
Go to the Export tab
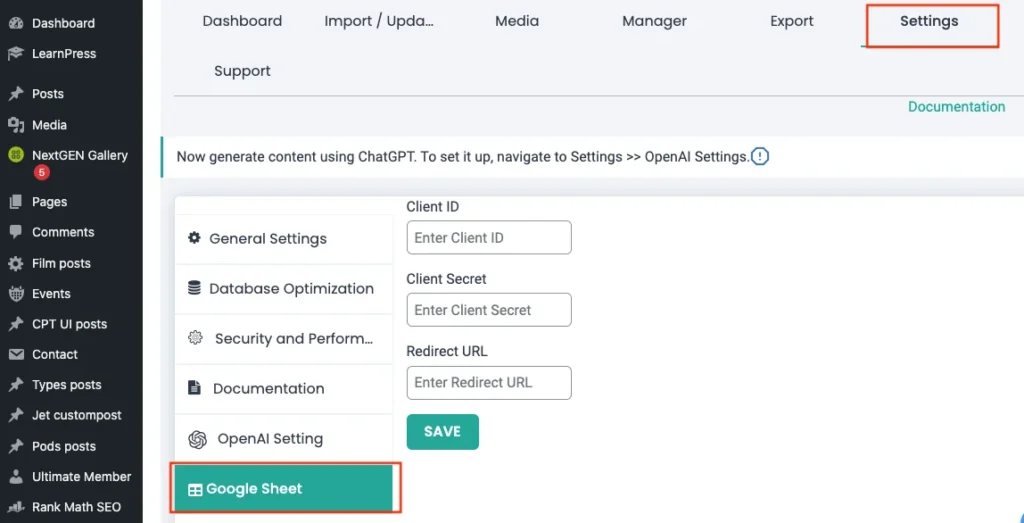click(x=791, y=21)
